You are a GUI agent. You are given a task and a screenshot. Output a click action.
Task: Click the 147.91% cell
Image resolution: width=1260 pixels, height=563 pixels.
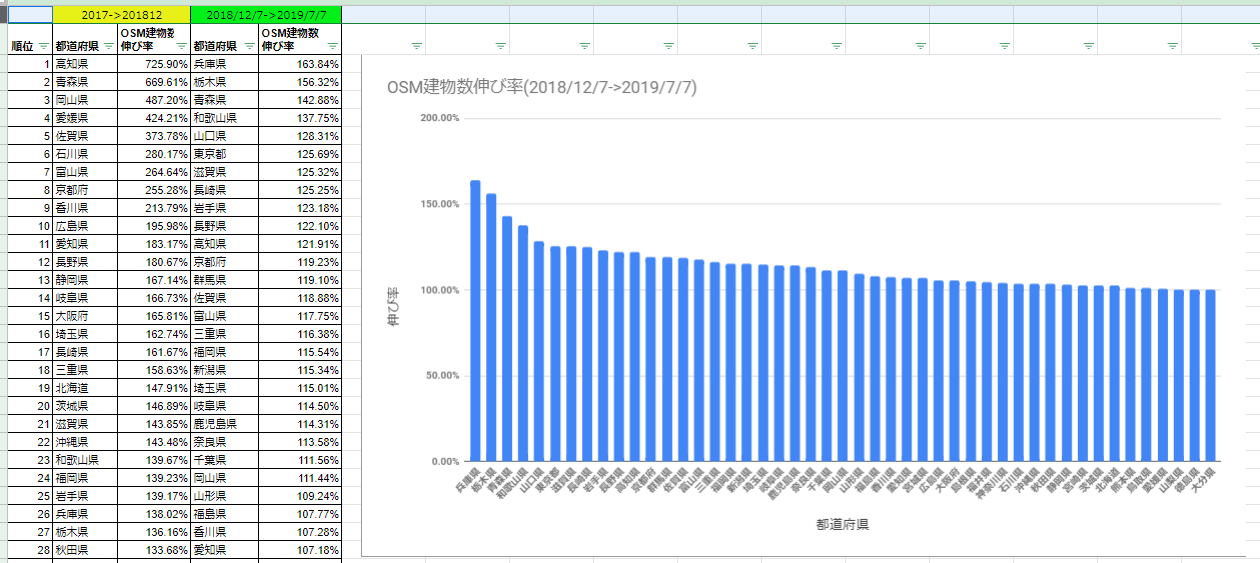point(154,388)
